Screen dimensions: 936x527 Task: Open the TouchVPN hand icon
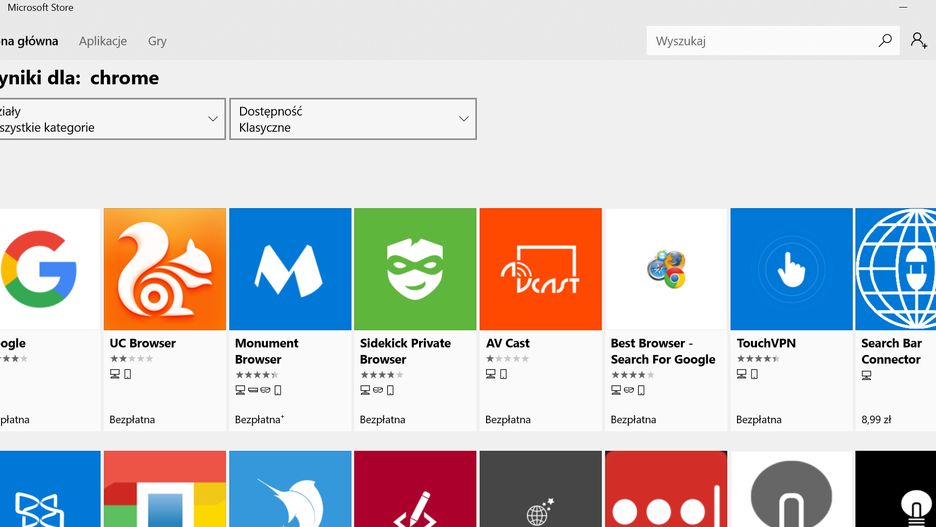[x=792, y=269]
